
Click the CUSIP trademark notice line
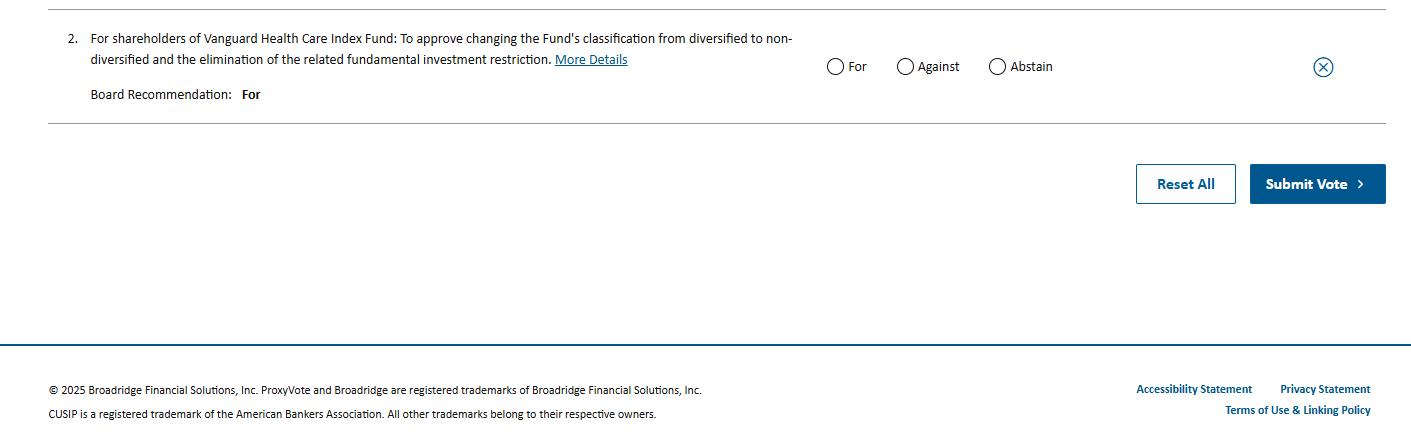(352, 415)
